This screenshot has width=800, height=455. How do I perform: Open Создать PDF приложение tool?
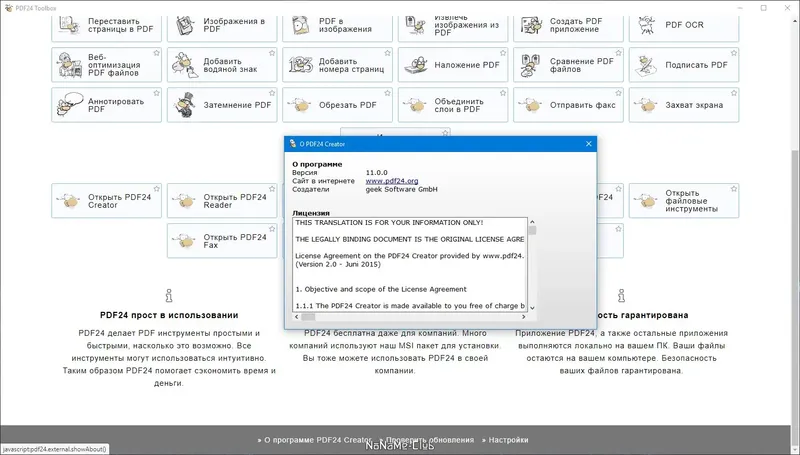pos(568,28)
